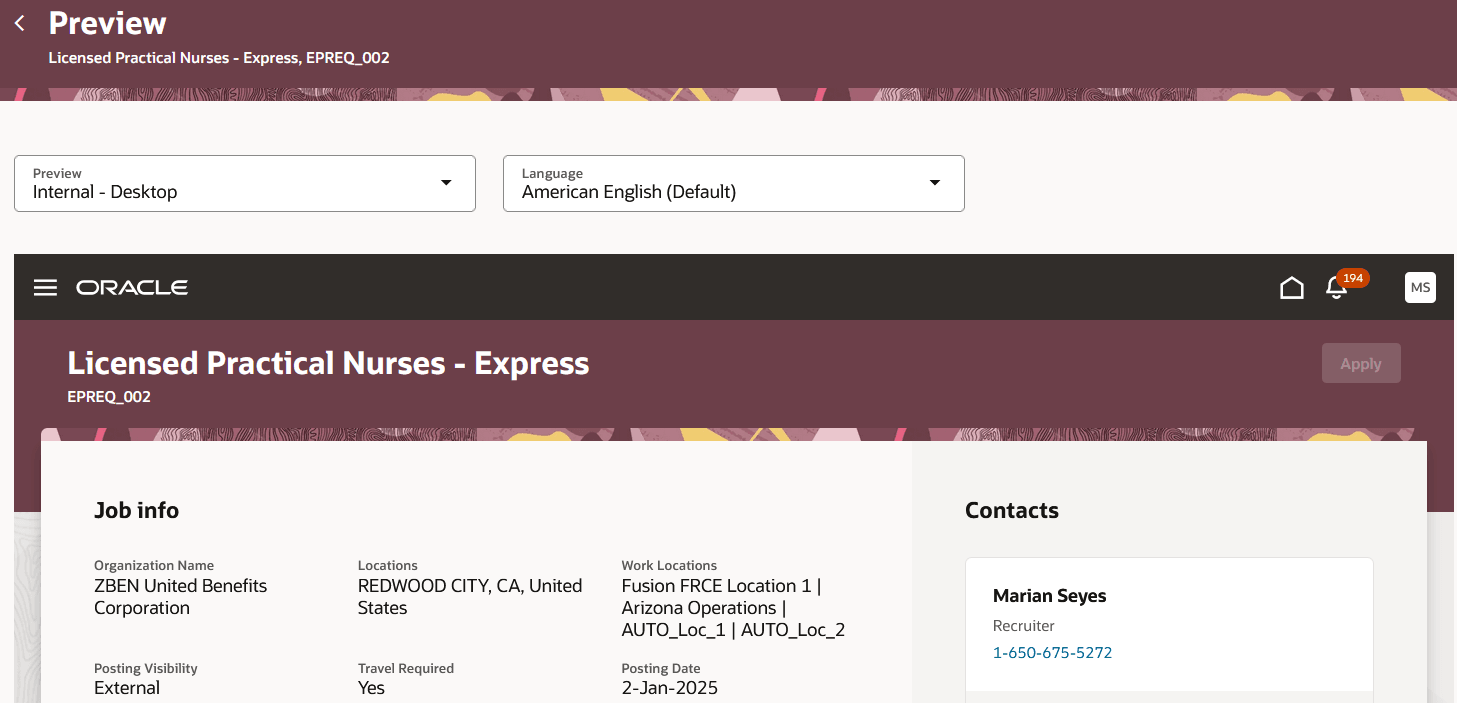This screenshot has width=1457, height=703.
Task: Open the hamburger navigation menu
Action: click(45, 288)
